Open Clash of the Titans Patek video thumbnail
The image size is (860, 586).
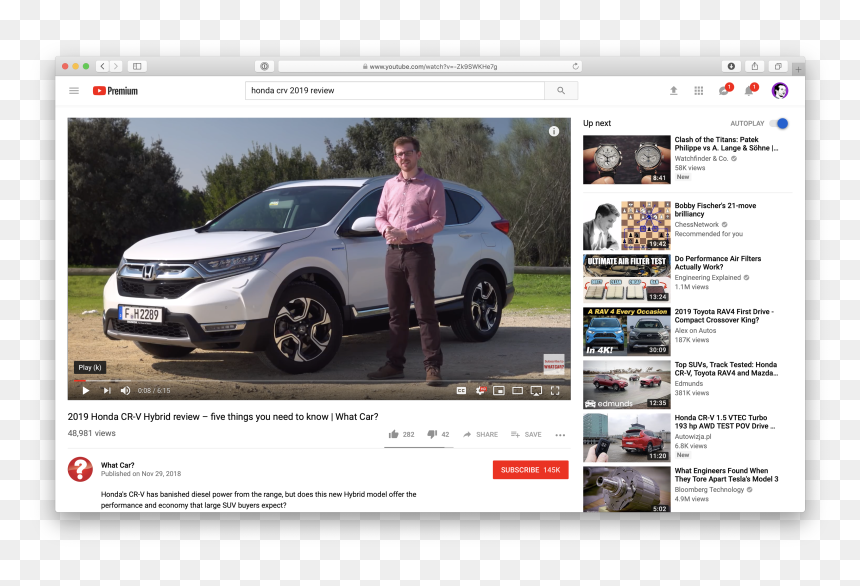pos(626,160)
